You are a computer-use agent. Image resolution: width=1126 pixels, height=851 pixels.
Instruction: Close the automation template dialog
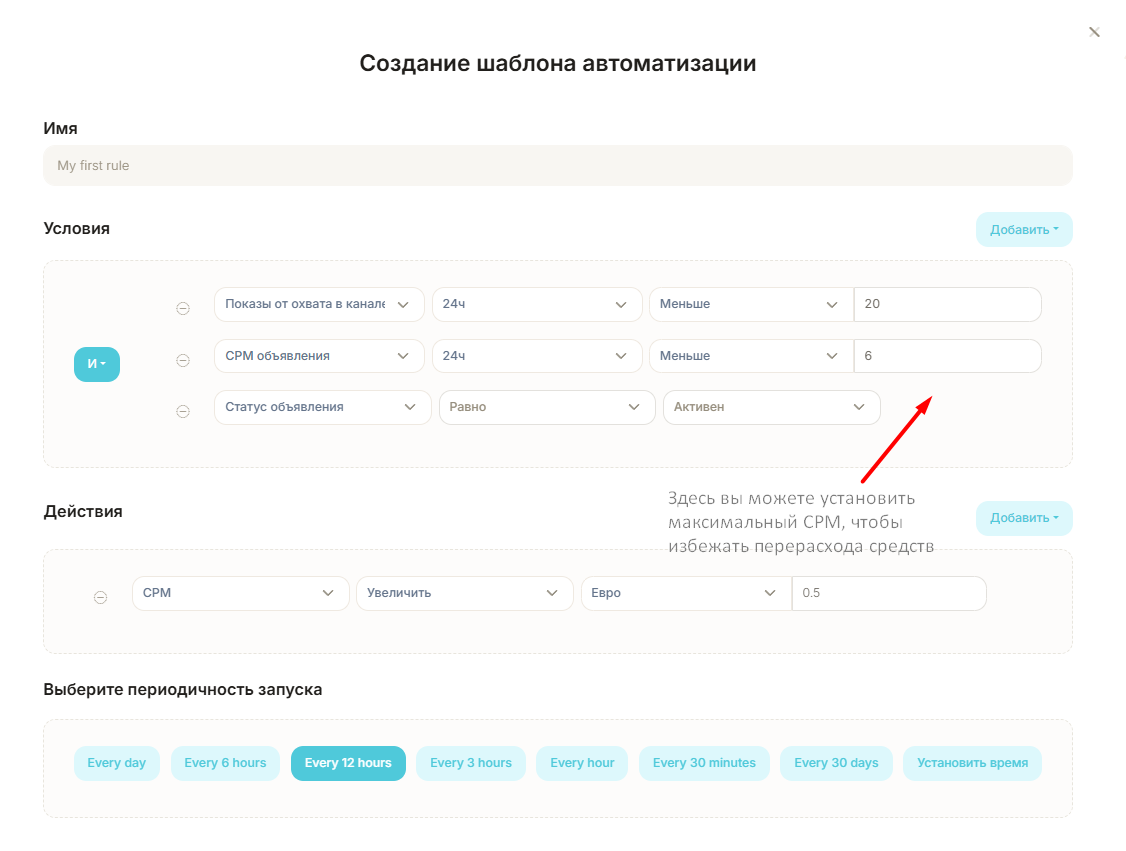(x=1094, y=32)
